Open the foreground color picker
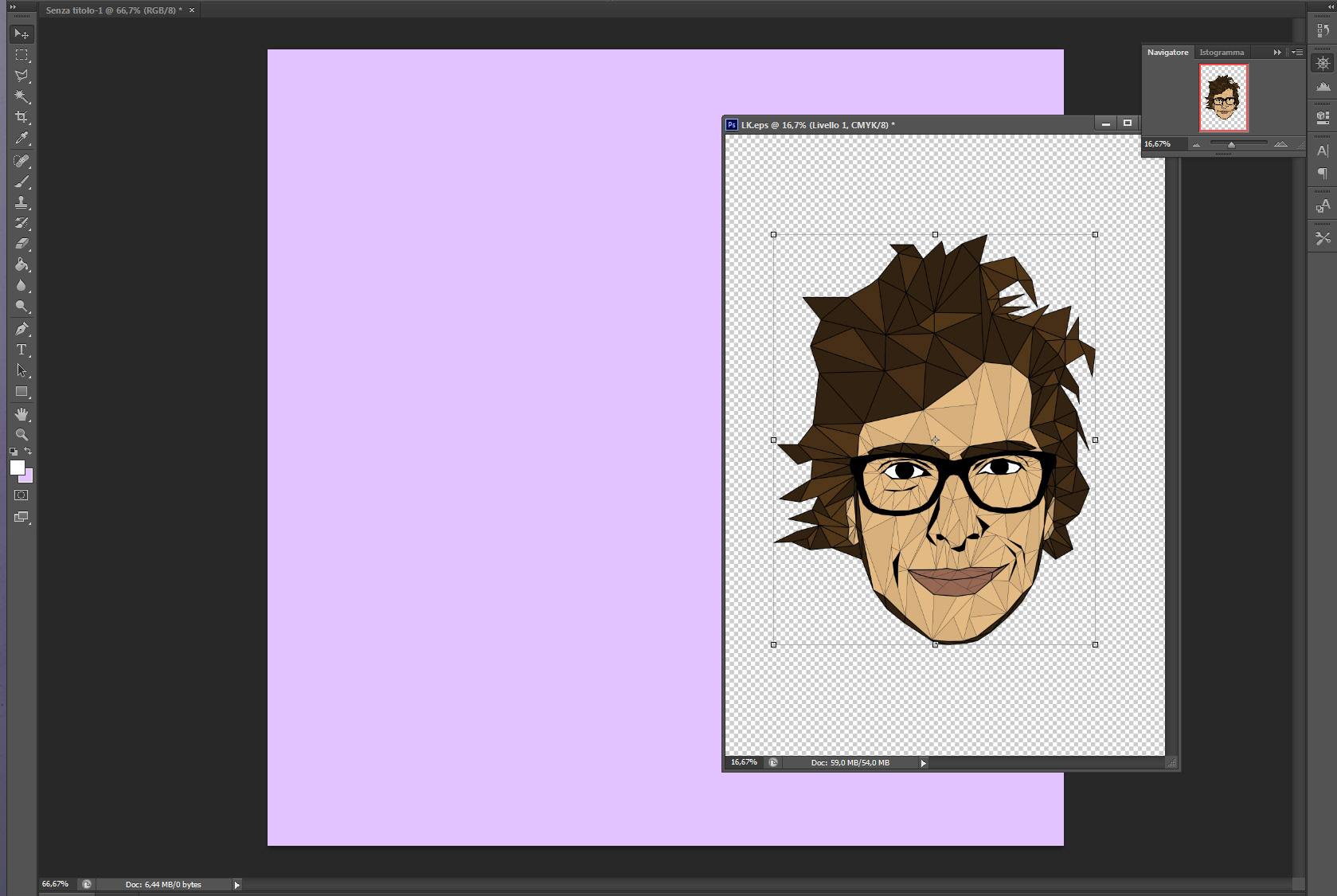This screenshot has width=1337, height=896. pos(17,468)
